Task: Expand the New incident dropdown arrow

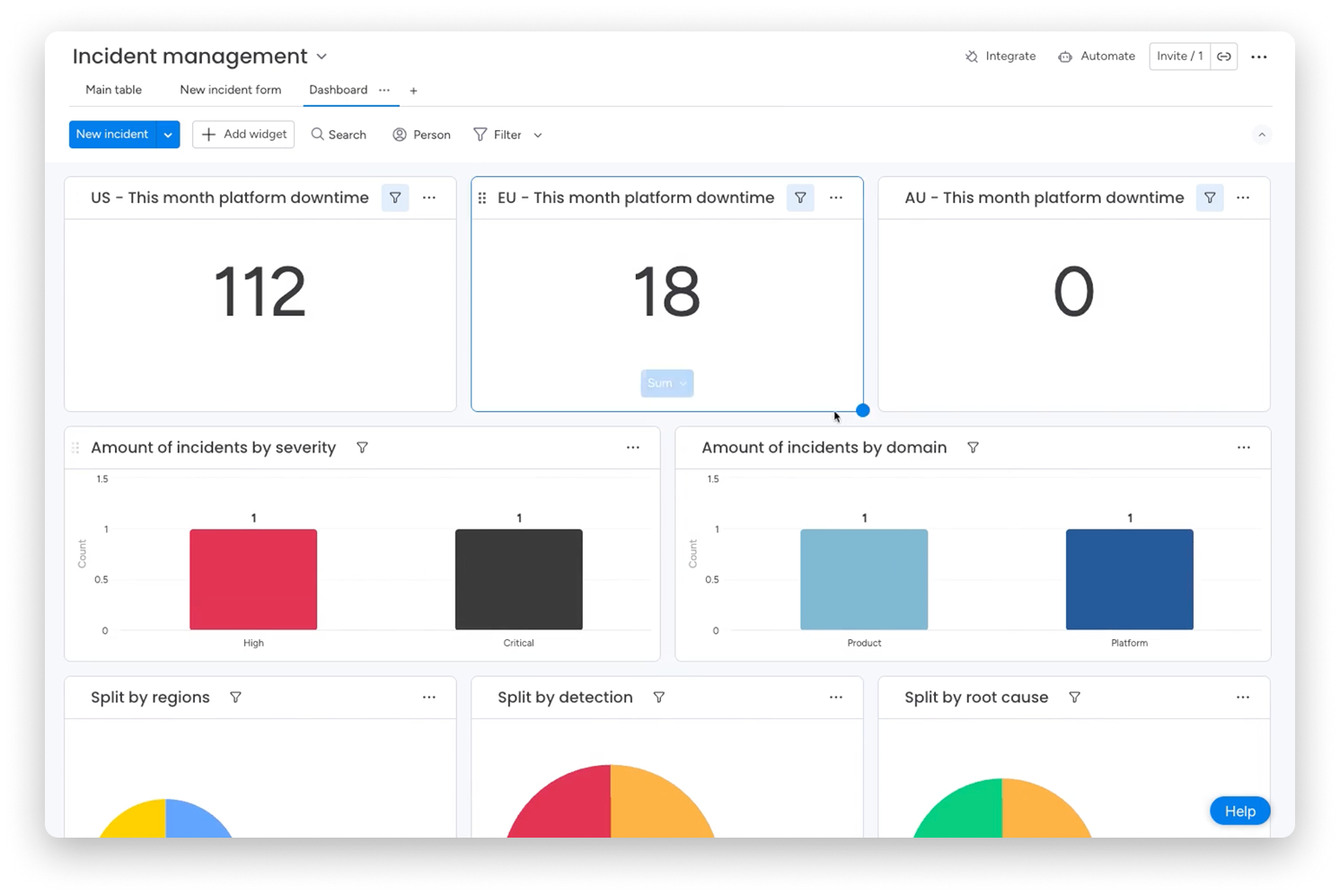Action: click(x=168, y=135)
